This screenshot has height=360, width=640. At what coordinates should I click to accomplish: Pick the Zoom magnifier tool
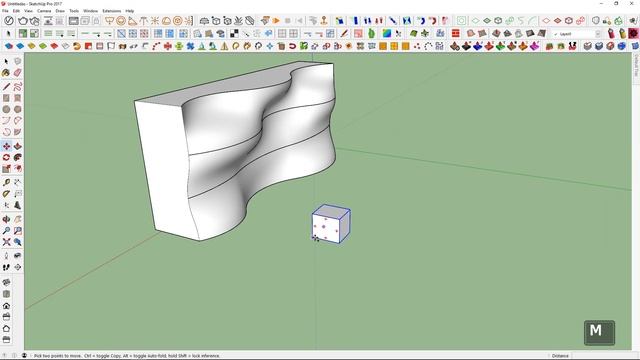(6, 231)
